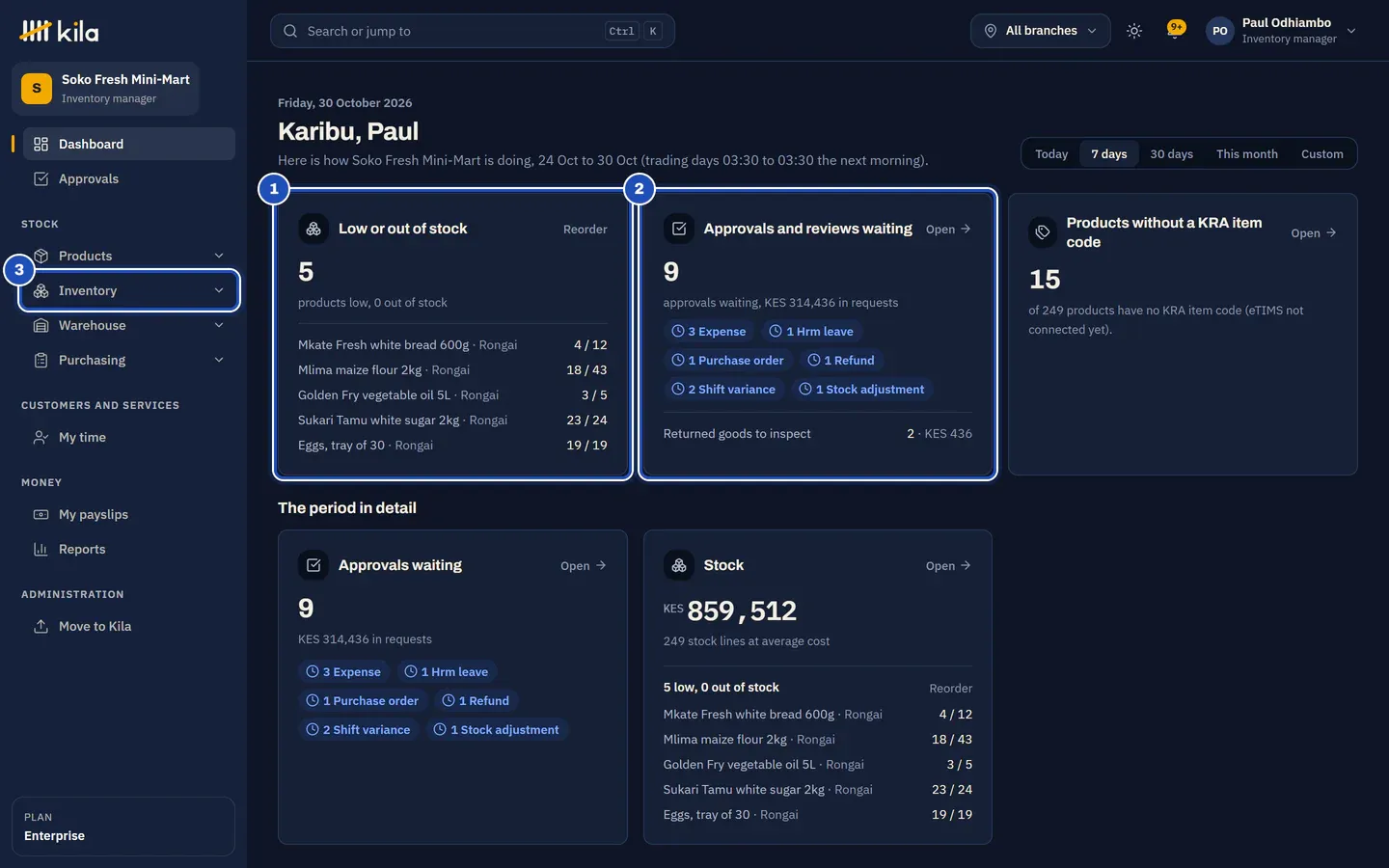Click the My time person icon

[x=41, y=437]
